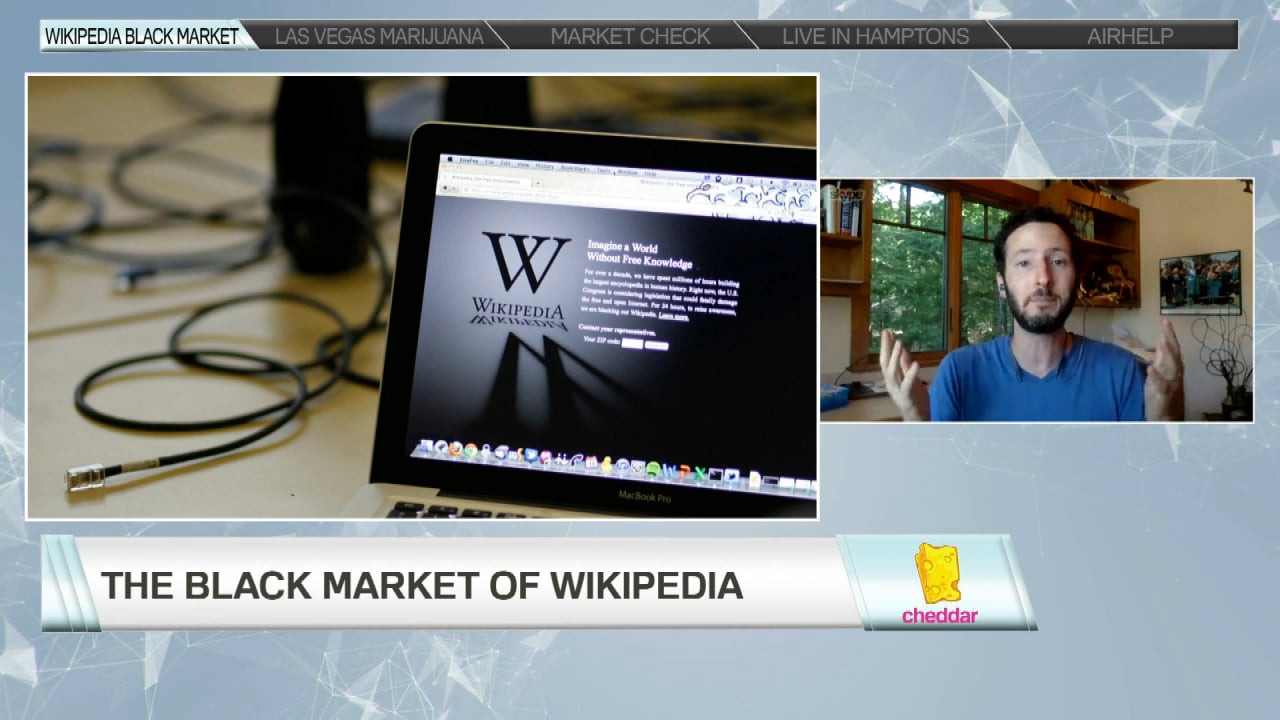Image resolution: width=1280 pixels, height=720 pixels.
Task: Open the Window menu in laptop menu bar
Action: tap(628, 172)
